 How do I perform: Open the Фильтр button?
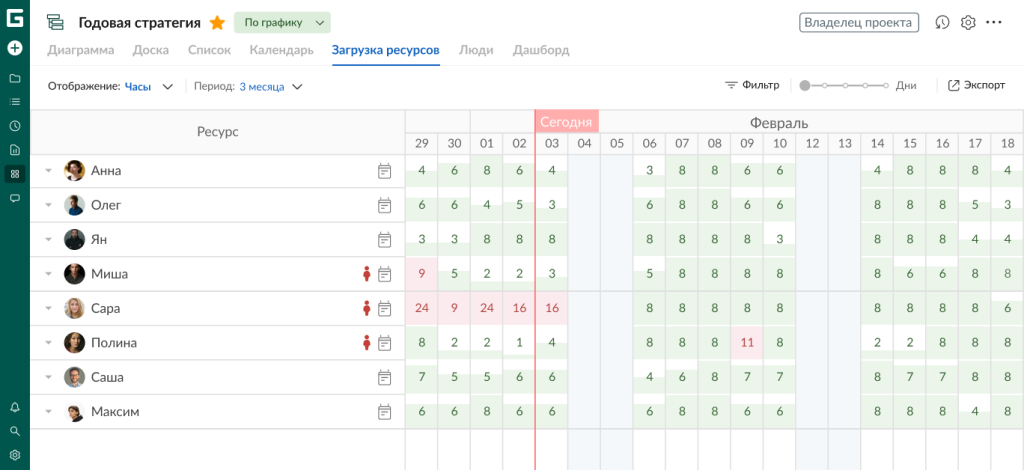pos(752,86)
